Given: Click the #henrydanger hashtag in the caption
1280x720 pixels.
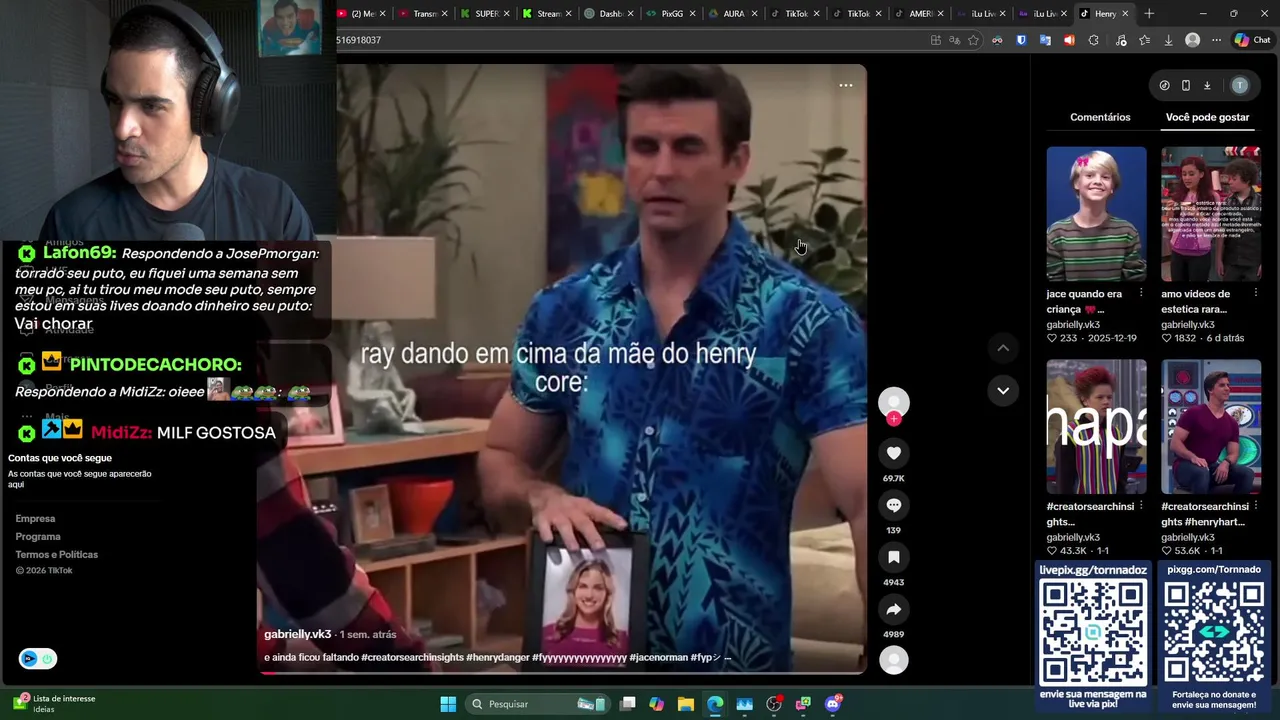Looking at the screenshot, I should pos(497,658).
